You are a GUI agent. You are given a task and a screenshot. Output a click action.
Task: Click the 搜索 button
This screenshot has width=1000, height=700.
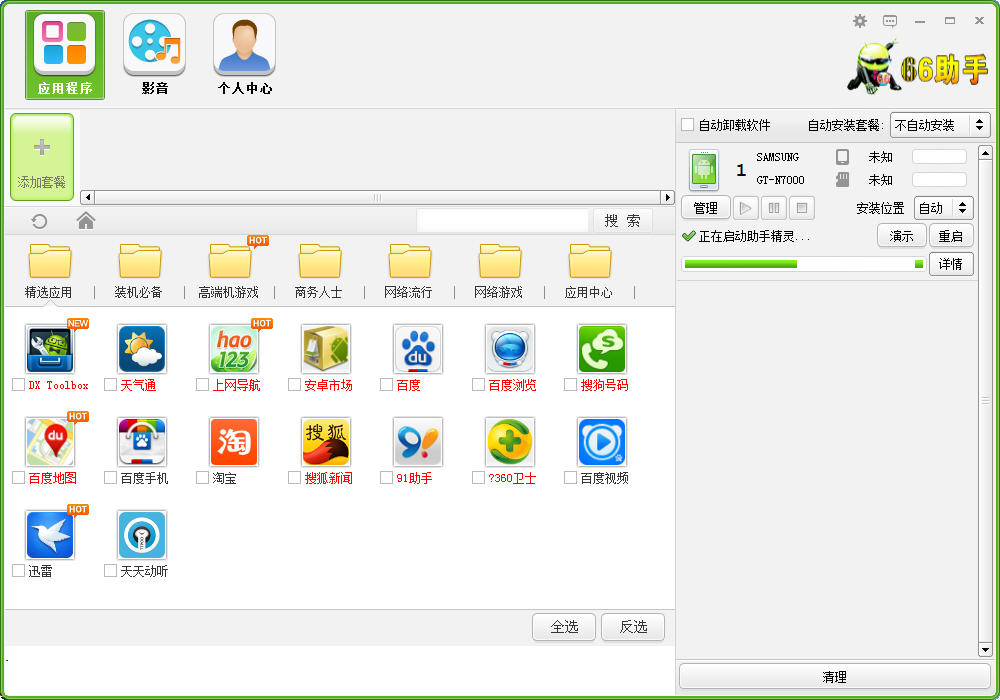pos(622,221)
